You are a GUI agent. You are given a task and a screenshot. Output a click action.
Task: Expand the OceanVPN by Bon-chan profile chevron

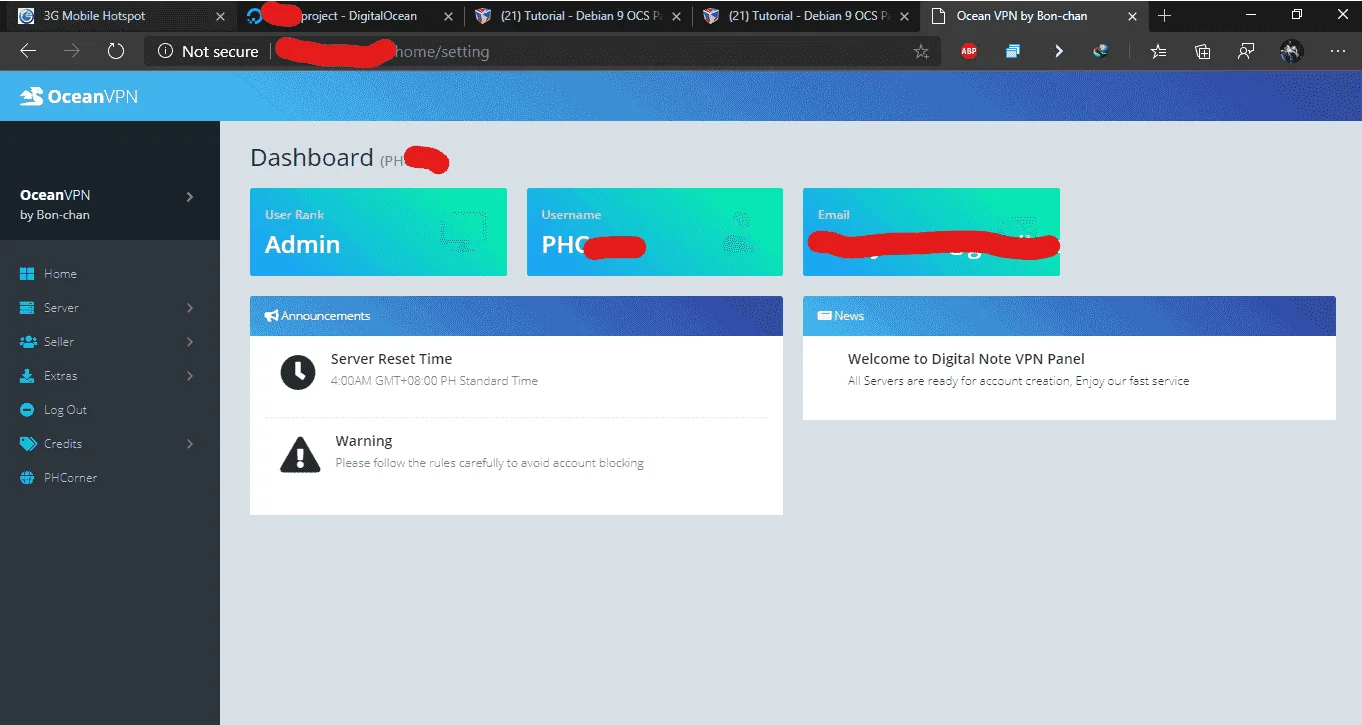coord(190,197)
